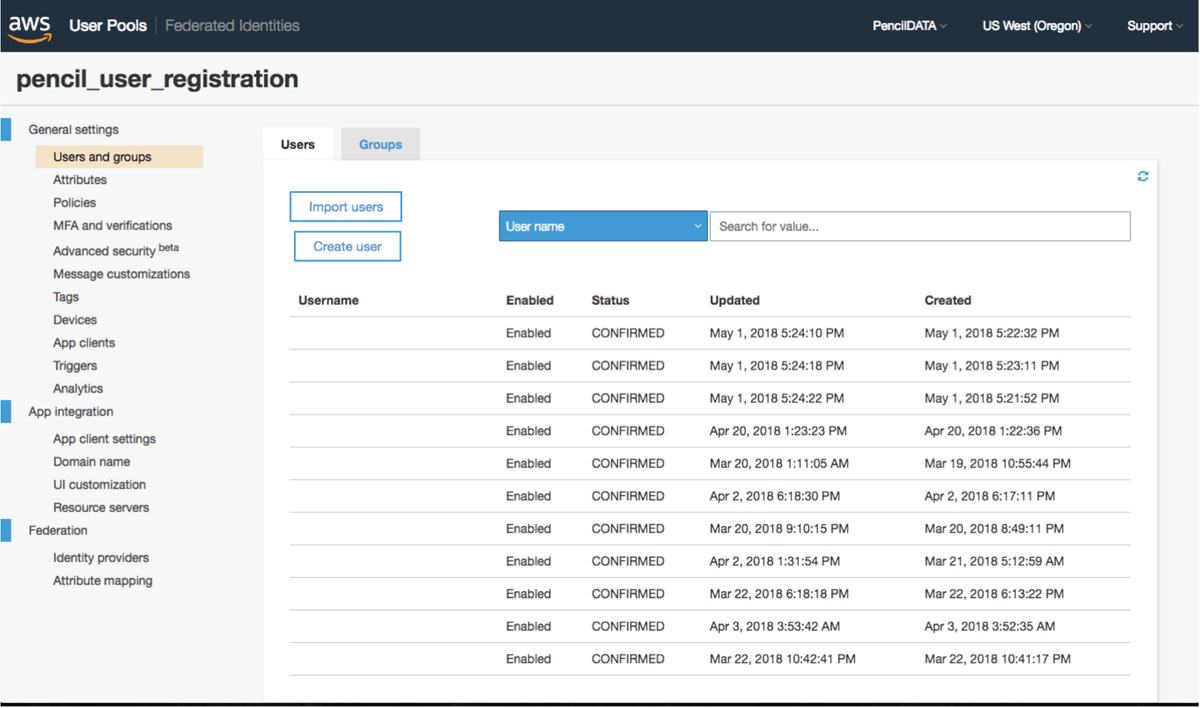Focus the Search for value field

point(920,226)
